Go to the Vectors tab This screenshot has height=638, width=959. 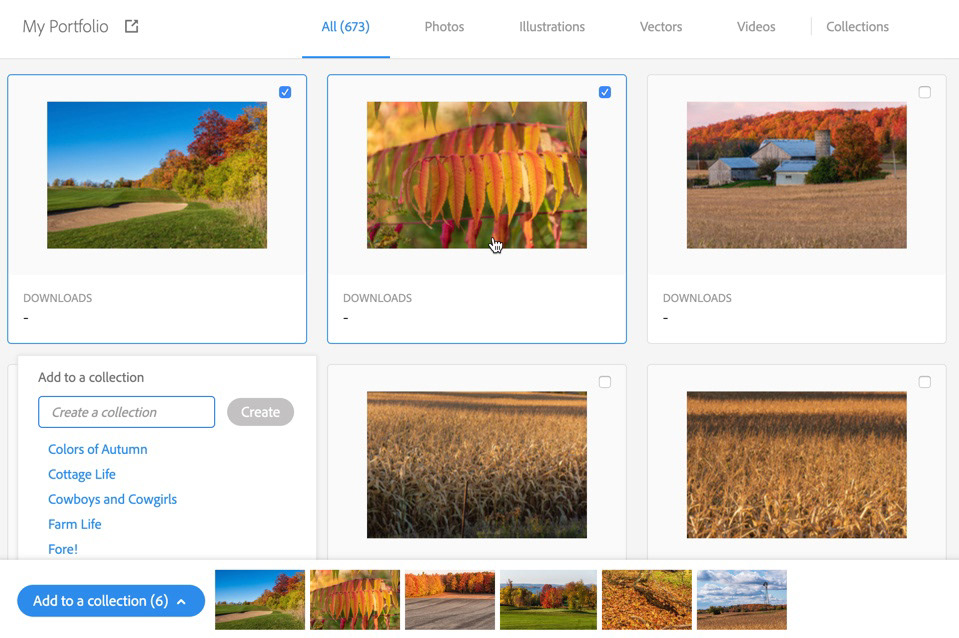point(661,27)
